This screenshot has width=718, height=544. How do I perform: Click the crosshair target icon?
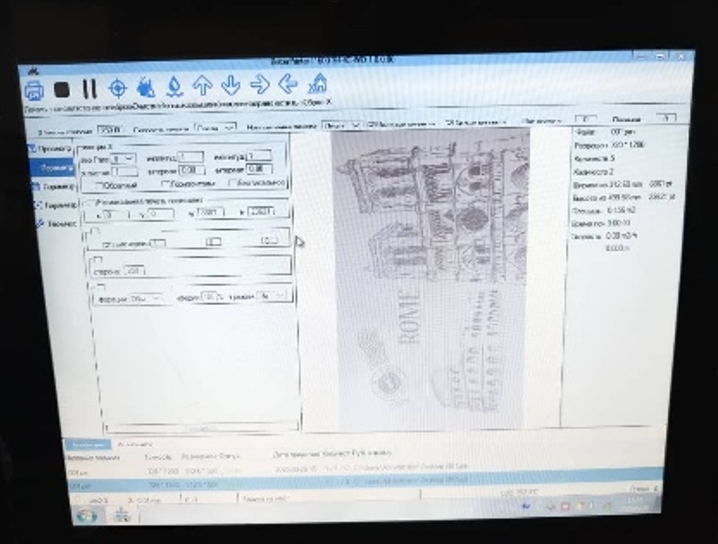[x=117, y=88]
